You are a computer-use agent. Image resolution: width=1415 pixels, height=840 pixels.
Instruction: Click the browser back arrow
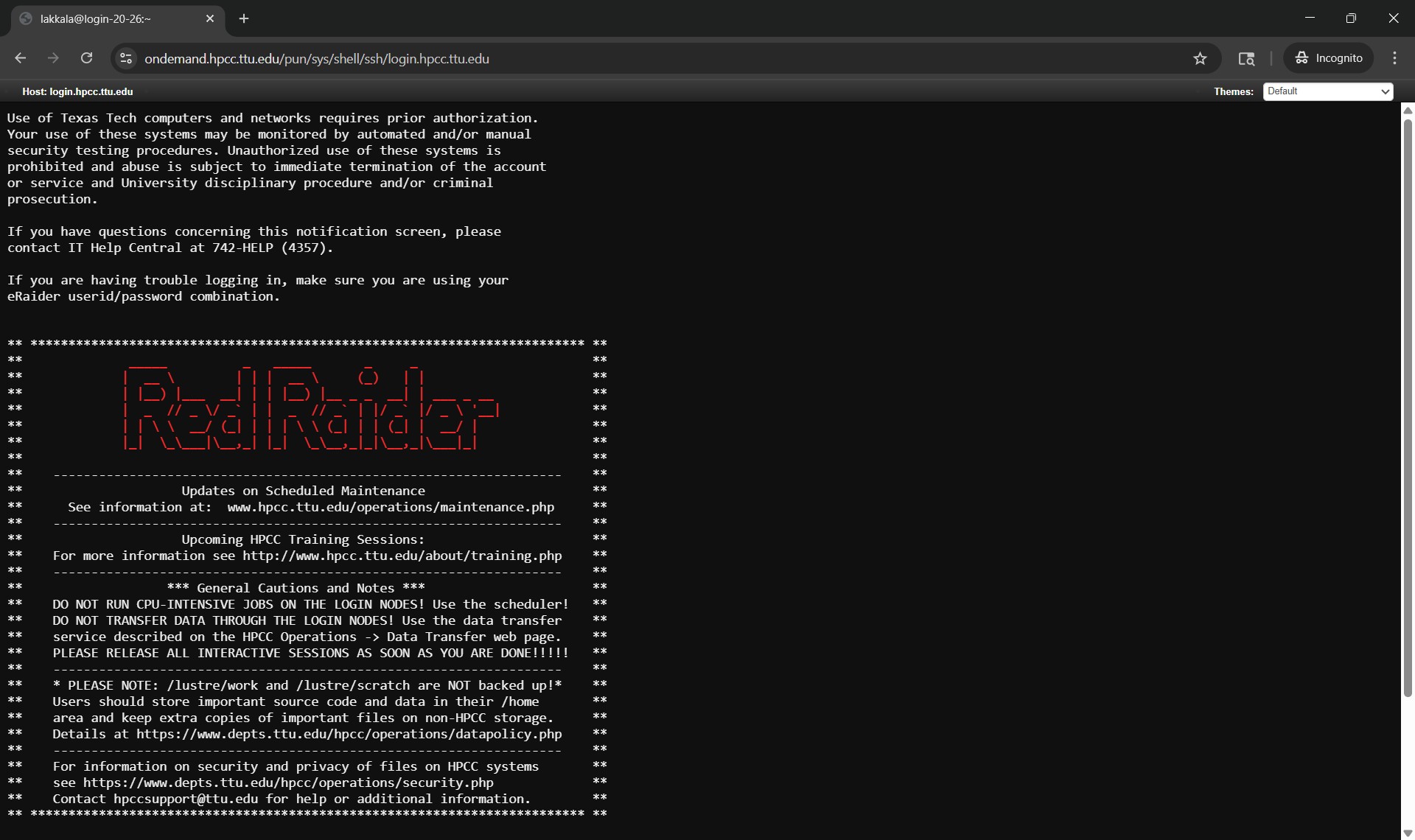[21, 58]
